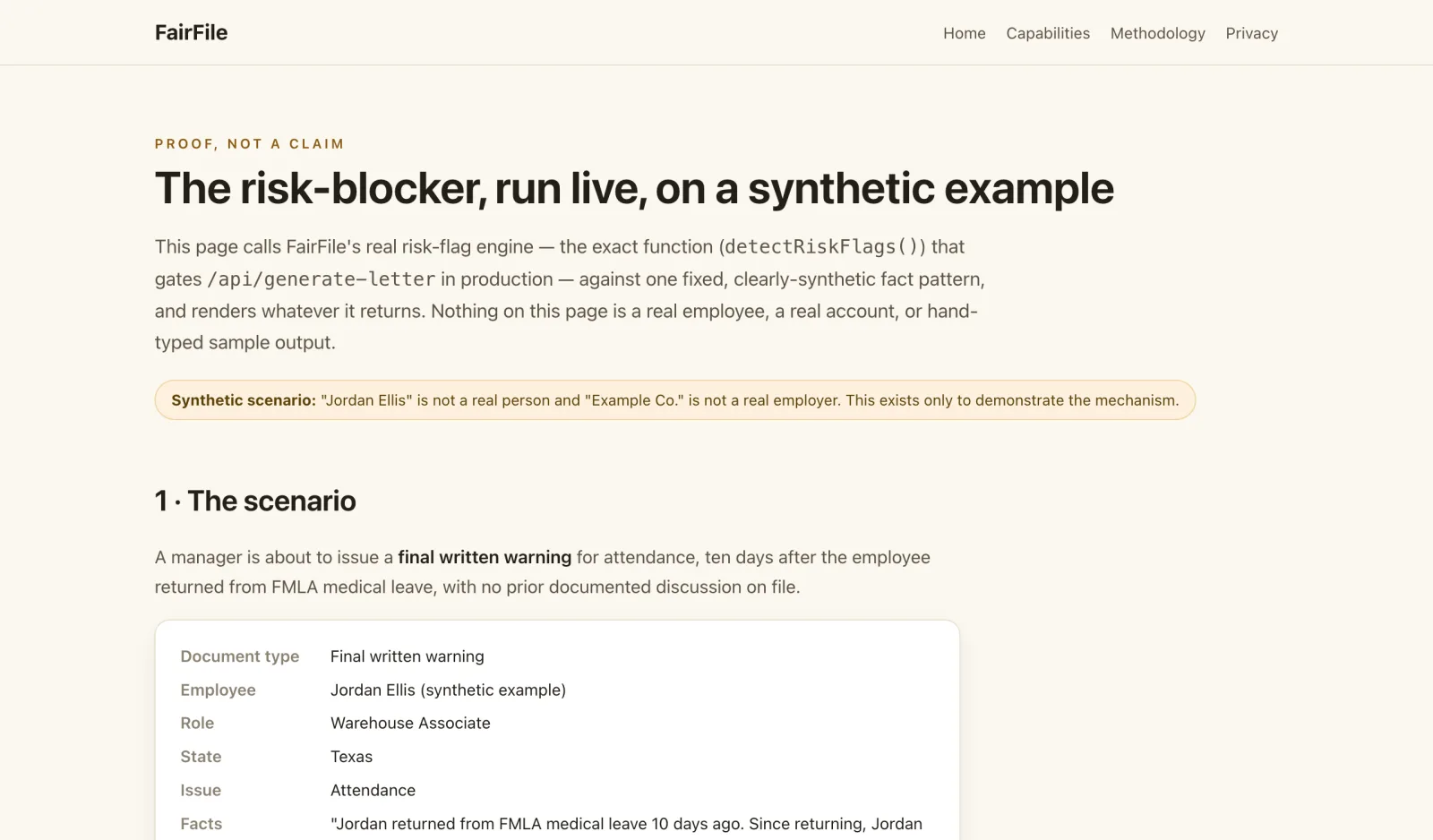Click the detectRiskFlags() code text
Image resolution: width=1433 pixels, height=840 pixels.
[x=821, y=246]
